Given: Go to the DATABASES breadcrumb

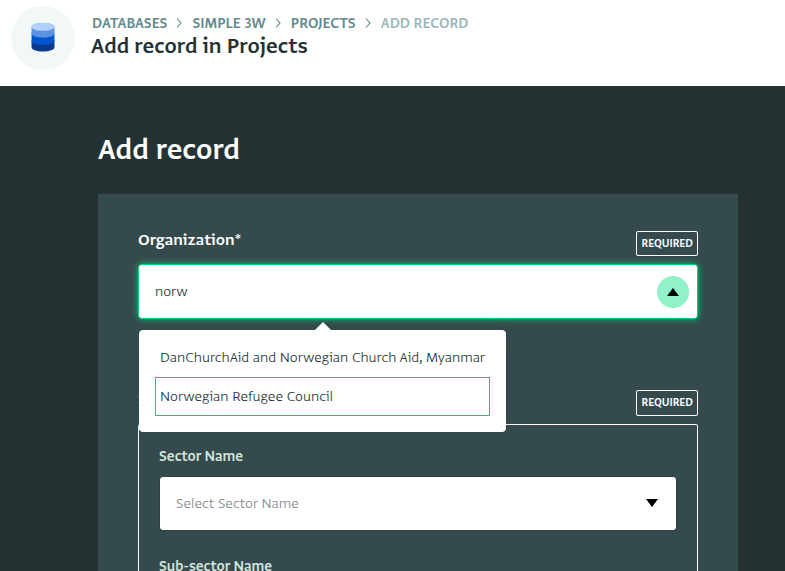Looking at the screenshot, I should pyautogui.click(x=130, y=23).
